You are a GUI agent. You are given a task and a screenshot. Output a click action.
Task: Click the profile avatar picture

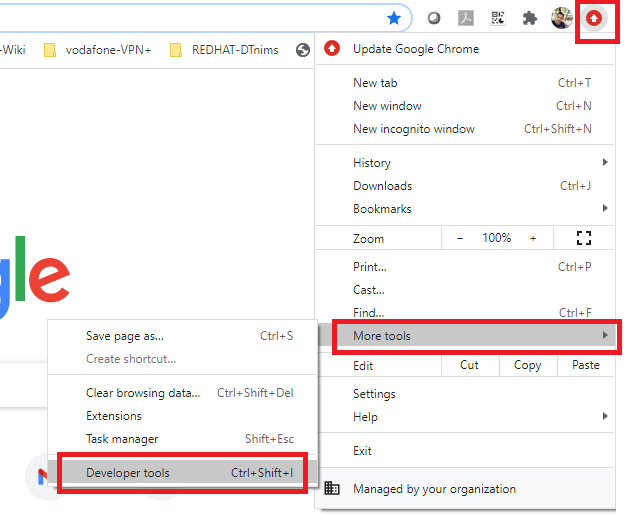561,18
